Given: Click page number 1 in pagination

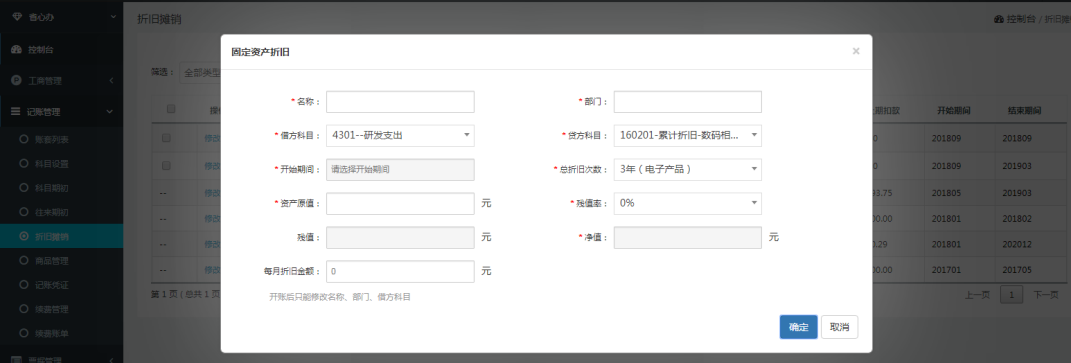Looking at the screenshot, I should 1011,295.
